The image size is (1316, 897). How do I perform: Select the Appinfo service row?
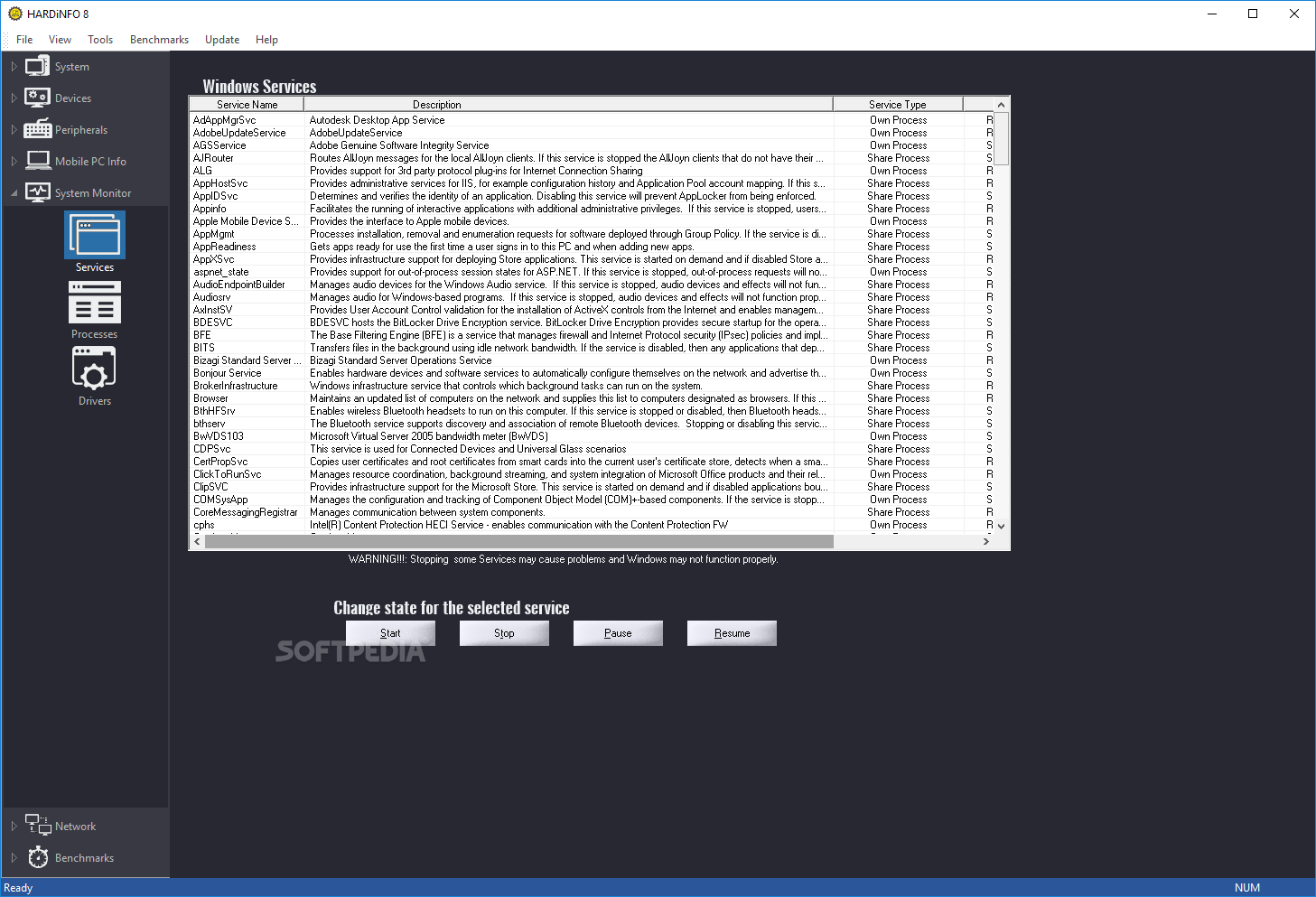591,209
